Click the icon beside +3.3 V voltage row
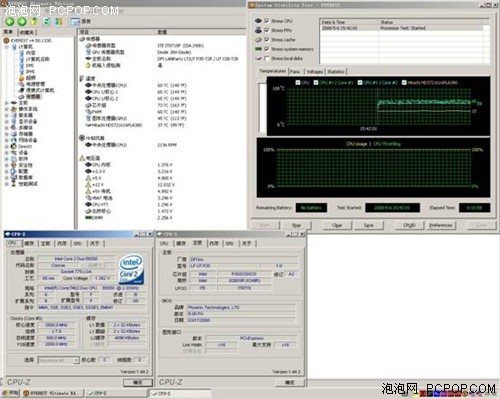Screen dimensions: 500x399 88,171
